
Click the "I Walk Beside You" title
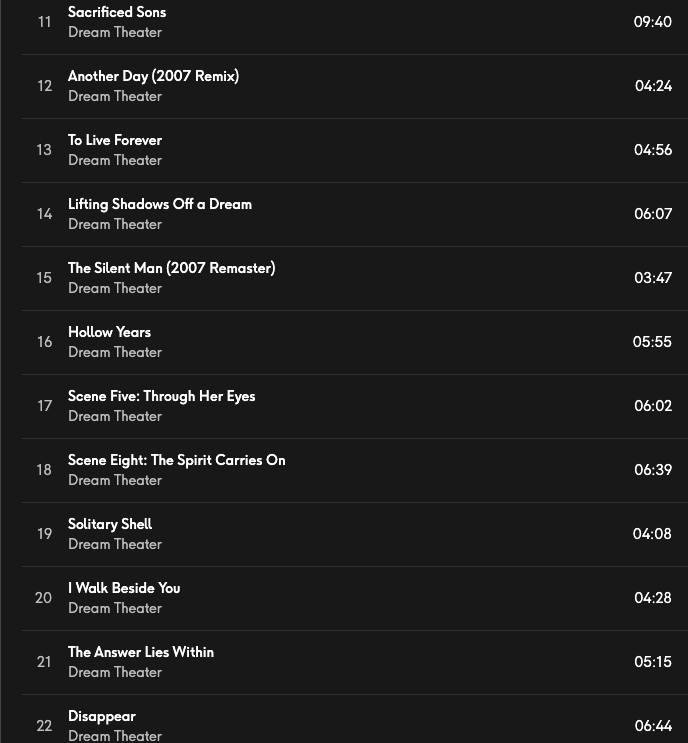pyautogui.click(x=124, y=588)
